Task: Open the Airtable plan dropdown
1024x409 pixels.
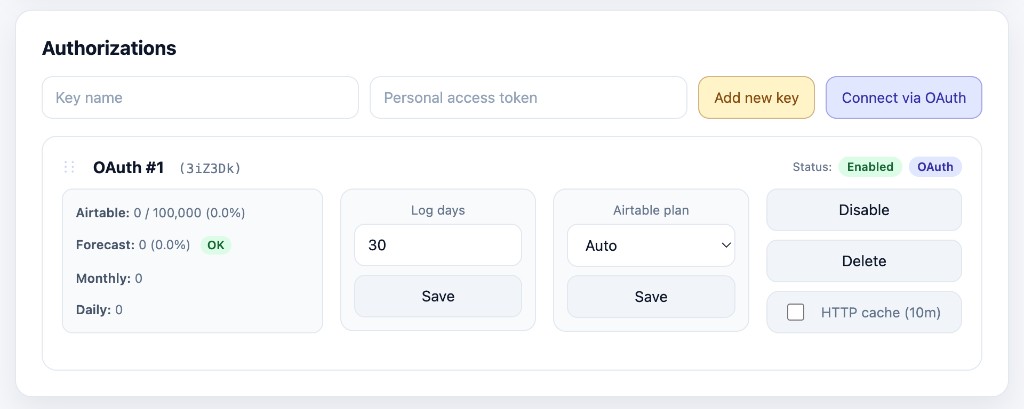Action: click(650, 245)
